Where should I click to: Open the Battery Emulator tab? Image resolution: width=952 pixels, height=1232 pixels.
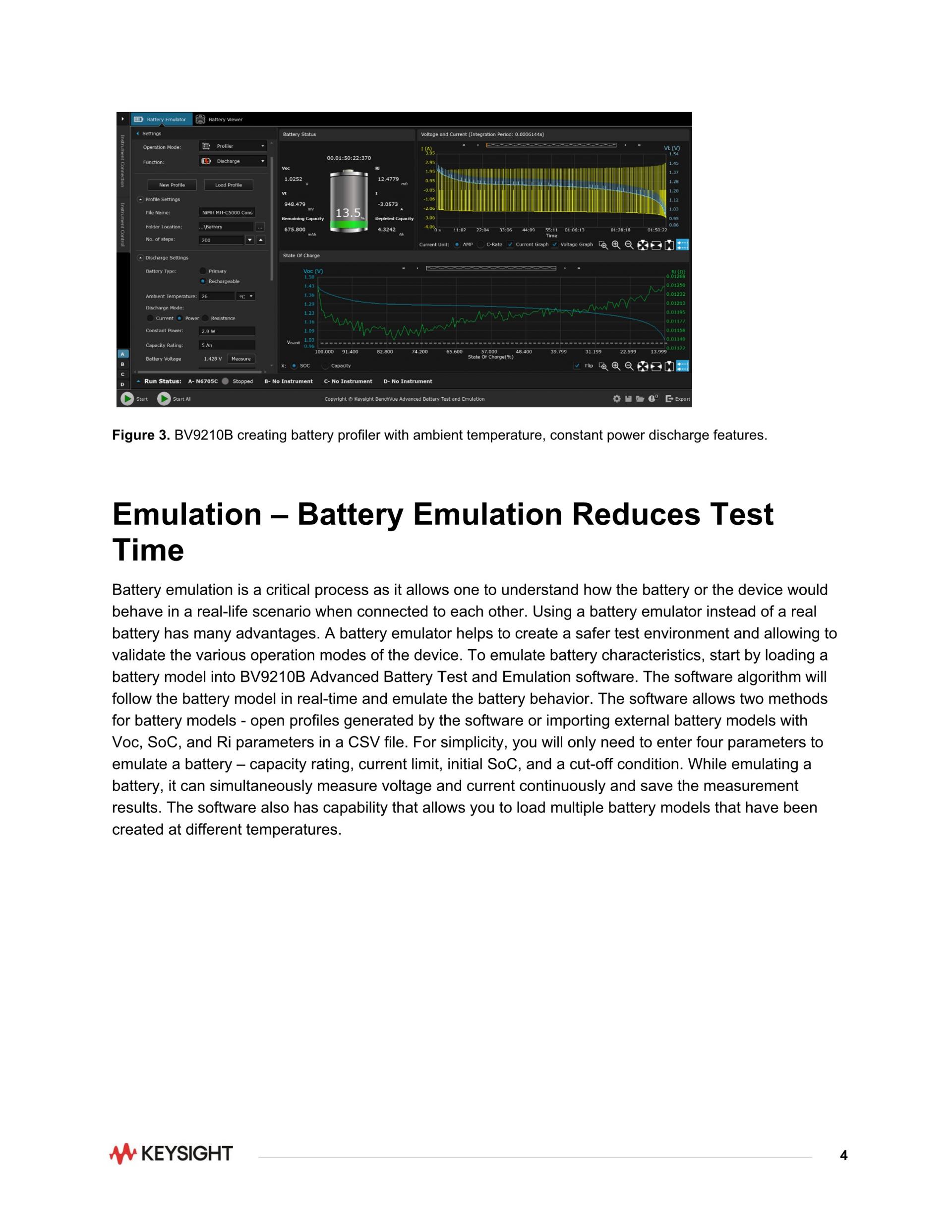pyautogui.click(x=161, y=120)
